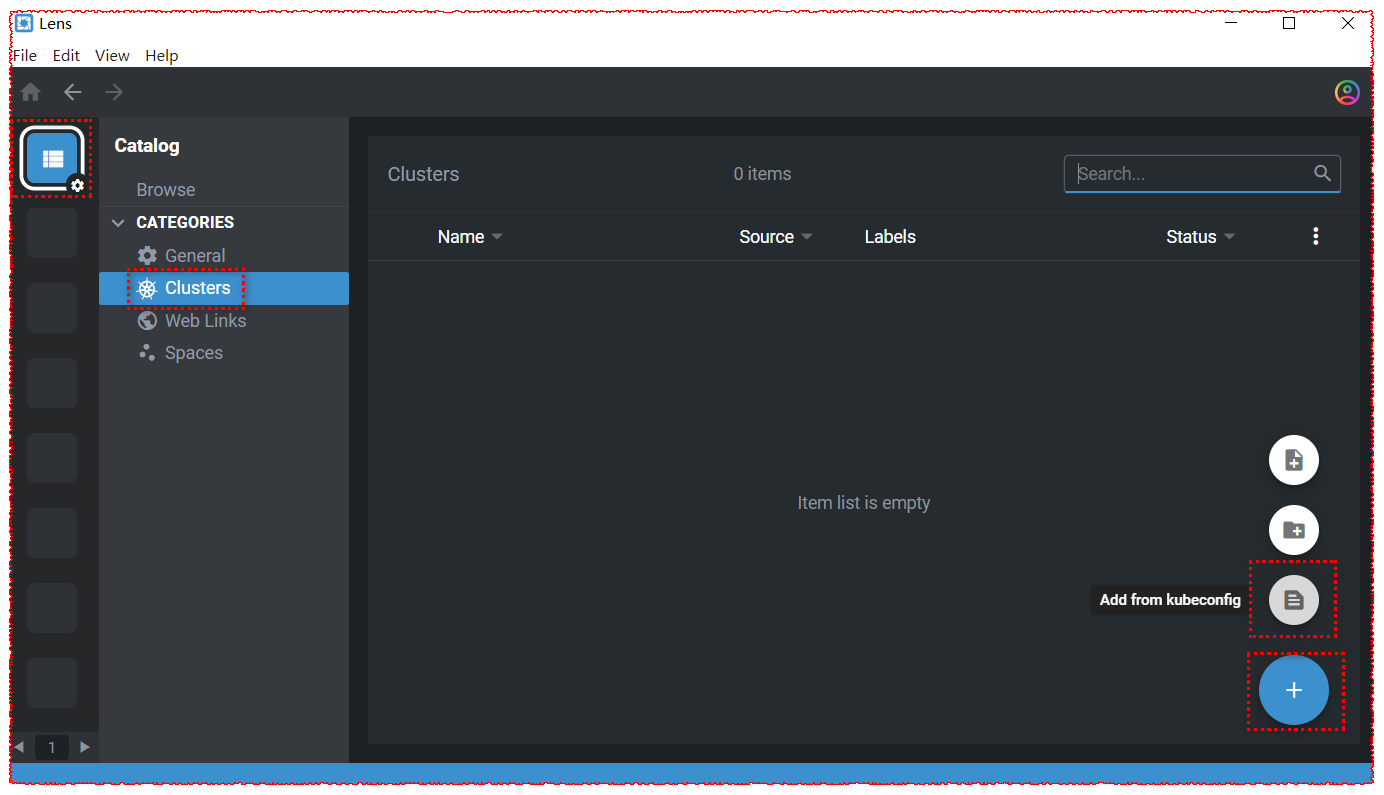The width and height of the screenshot is (1384, 795).
Task: Open the Help menu
Action: click(x=162, y=55)
